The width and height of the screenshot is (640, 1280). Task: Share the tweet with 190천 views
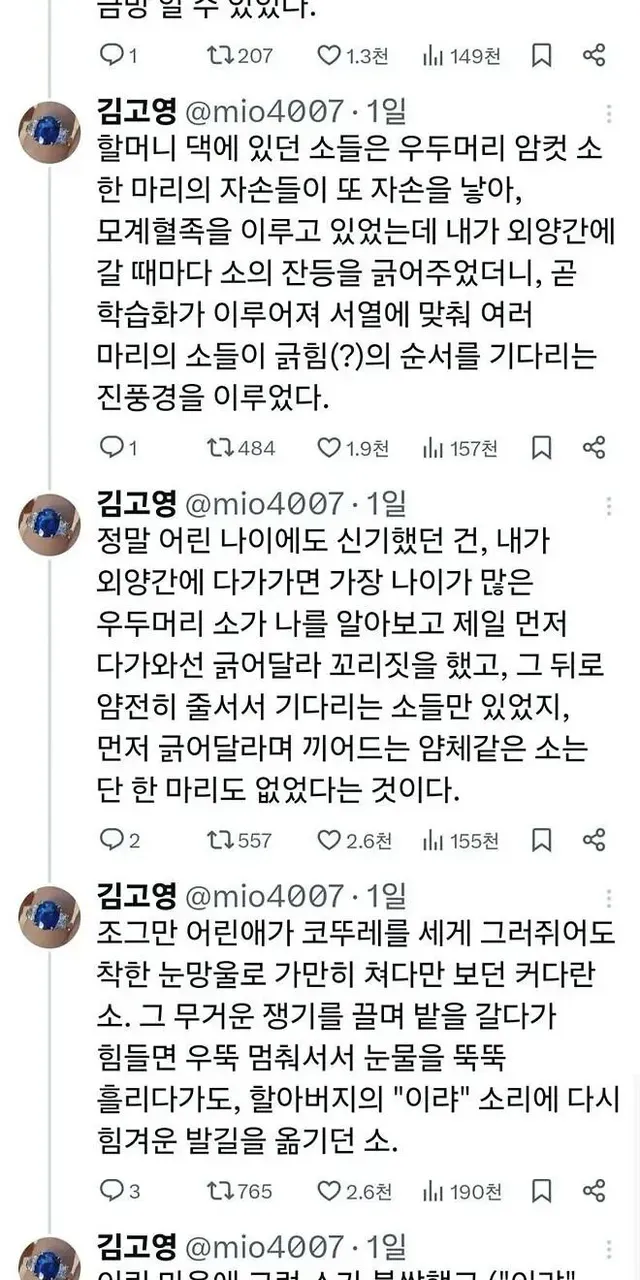(594, 1191)
